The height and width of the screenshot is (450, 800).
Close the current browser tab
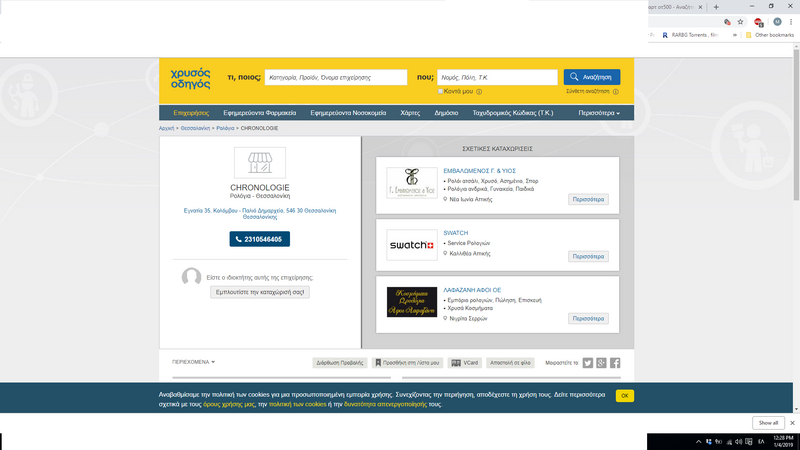click(701, 7)
